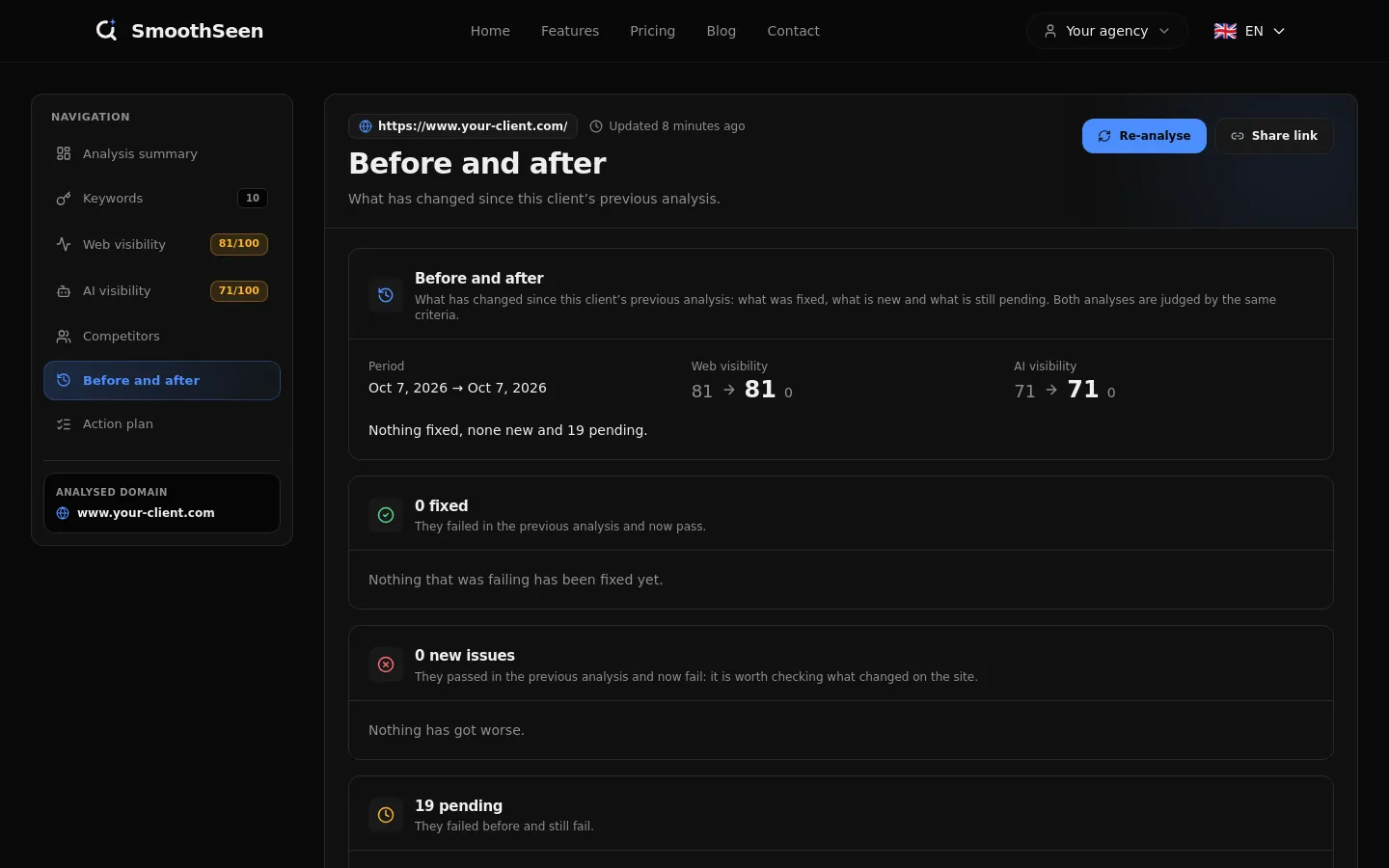Screen dimensions: 1389x868
Task: Go to the Competitors section
Action: point(162,337)
